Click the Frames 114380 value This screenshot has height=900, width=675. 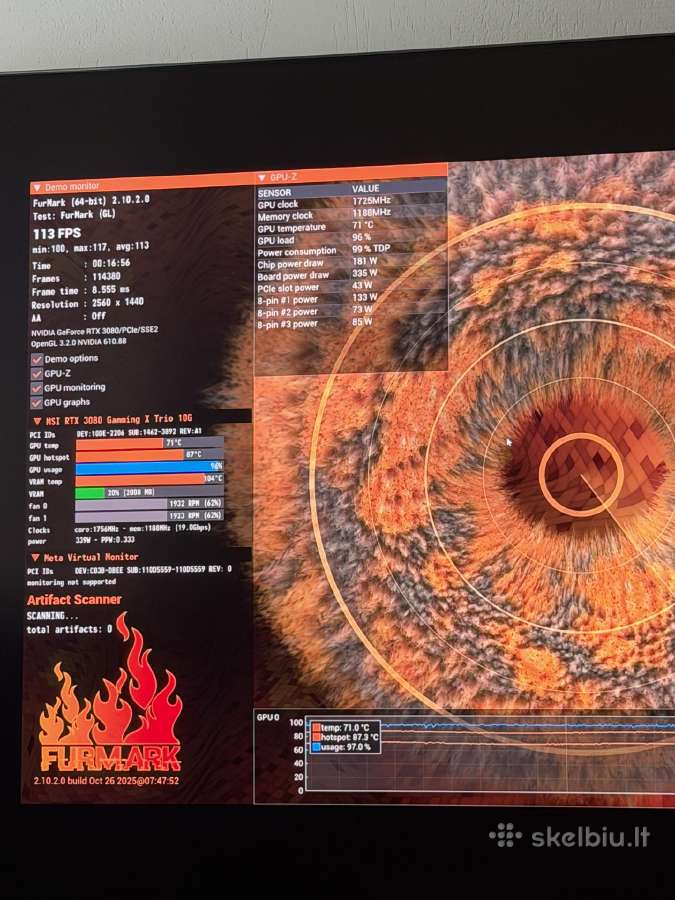106,277
